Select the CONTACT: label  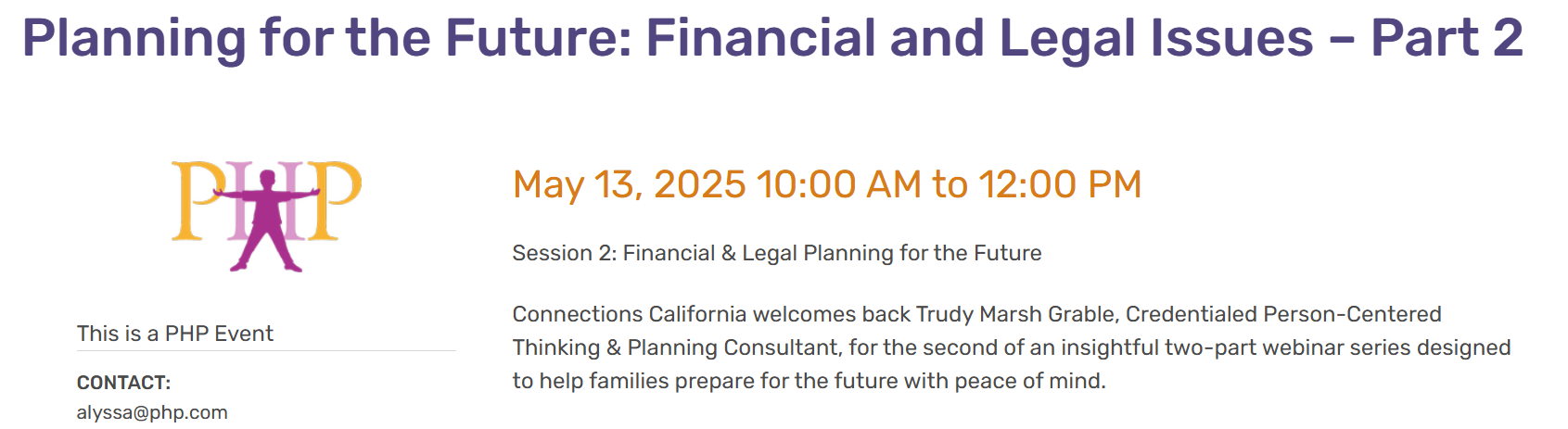(x=123, y=383)
